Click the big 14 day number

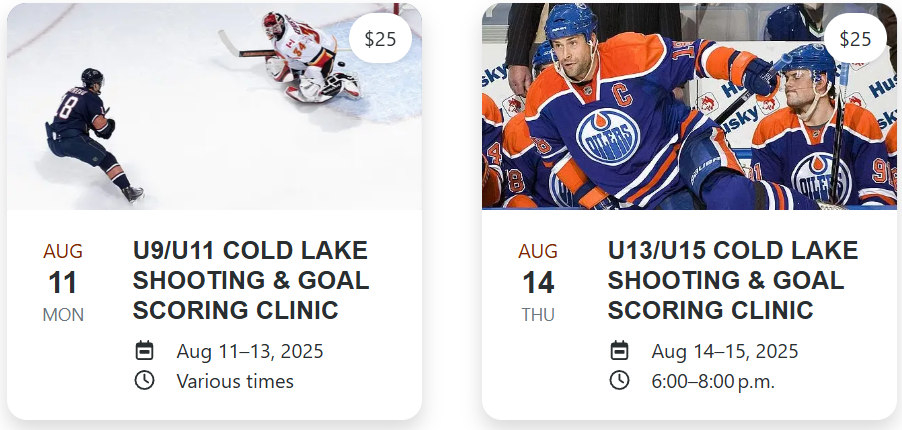pos(538,283)
